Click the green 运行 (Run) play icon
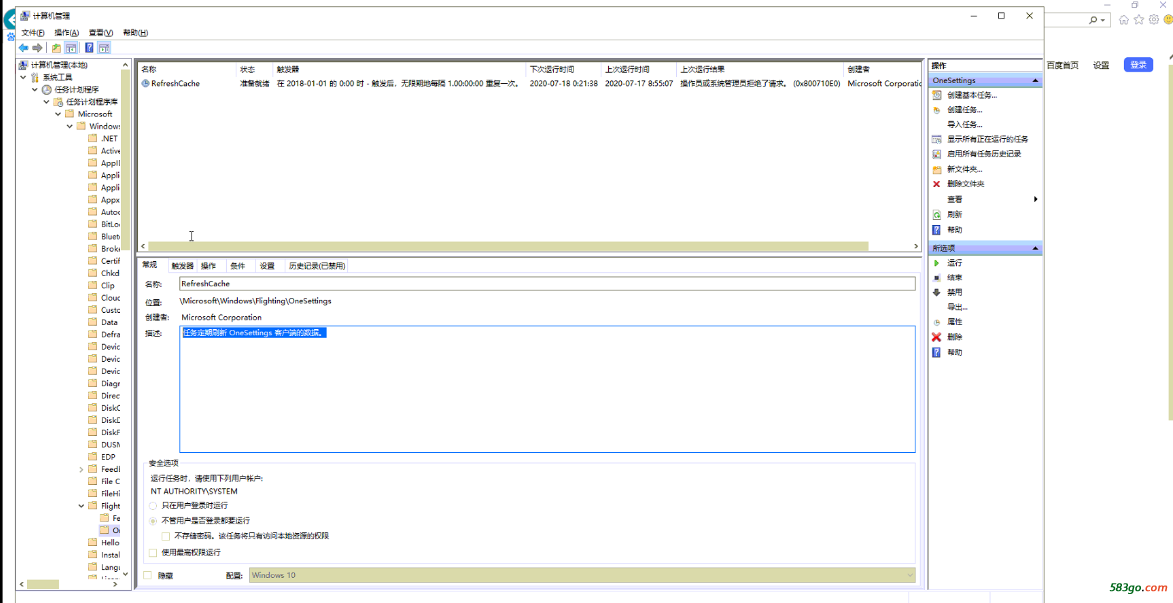Screen dimensions: 1173x603 937,263
